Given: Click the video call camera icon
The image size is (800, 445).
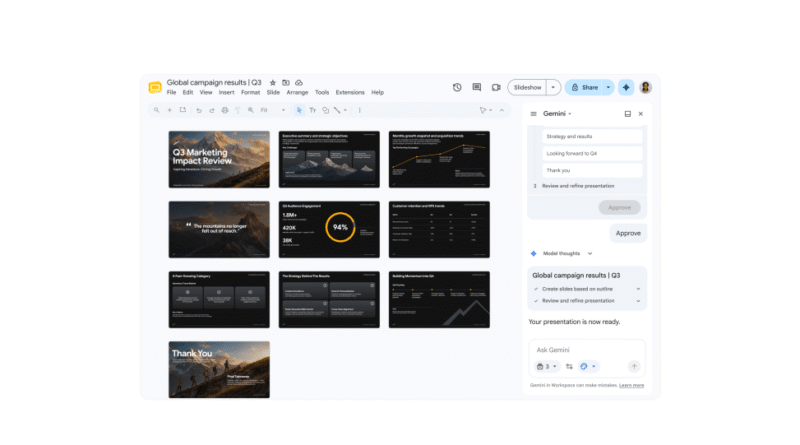Looking at the screenshot, I should (496, 87).
